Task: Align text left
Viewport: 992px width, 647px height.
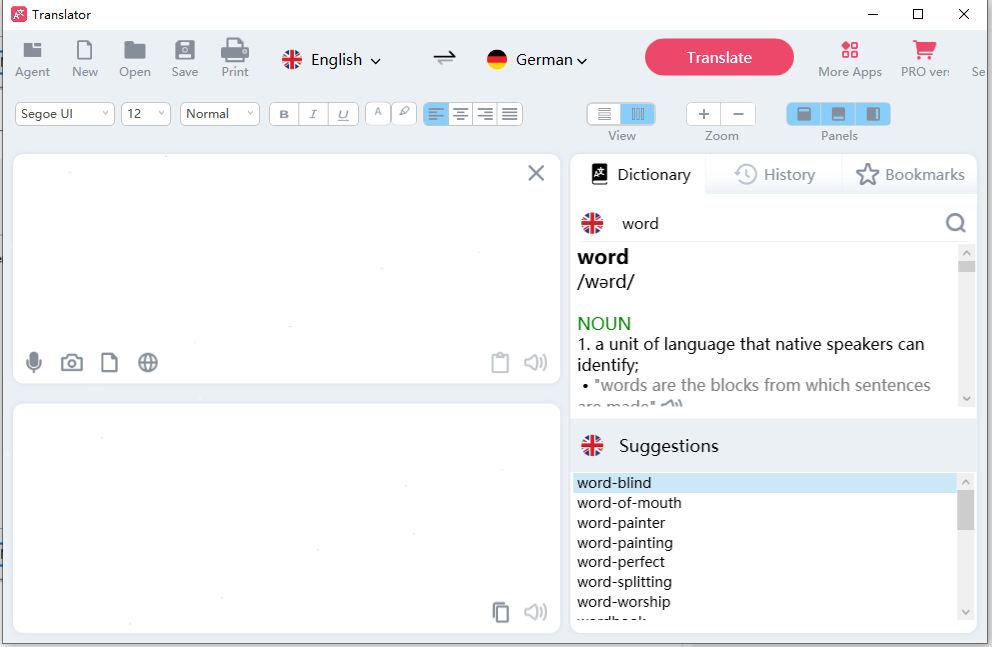Action: coord(436,114)
